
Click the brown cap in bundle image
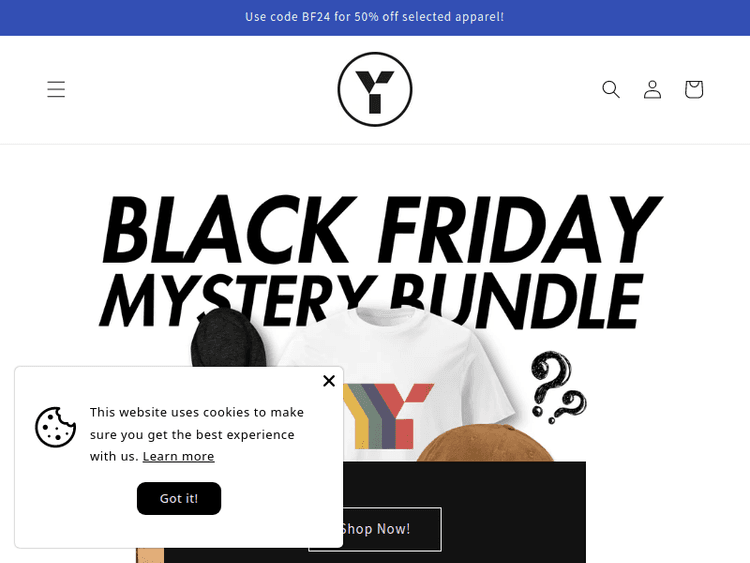click(x=485, y=443)
